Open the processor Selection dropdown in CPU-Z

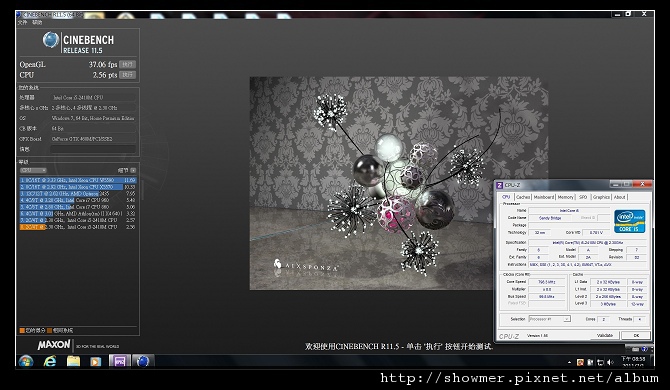point(550,319)
